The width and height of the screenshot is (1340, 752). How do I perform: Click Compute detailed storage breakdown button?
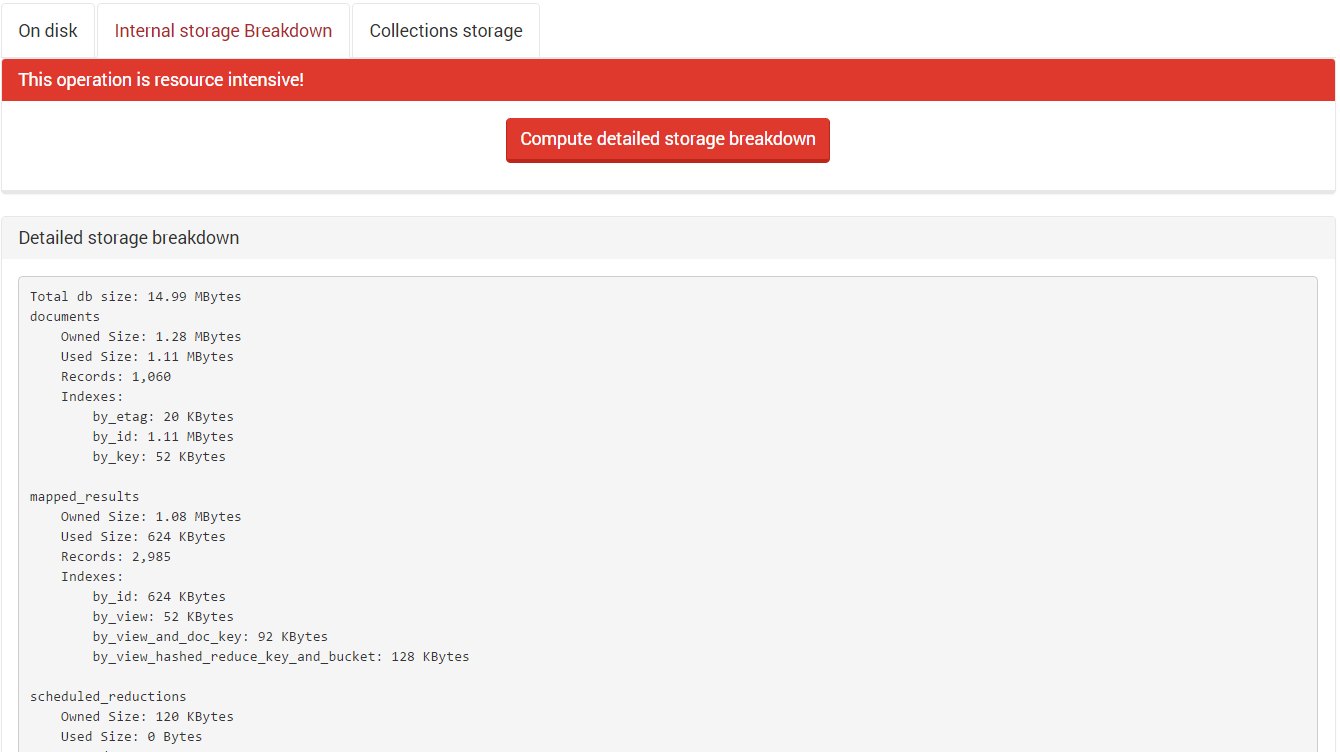(668, 140)
